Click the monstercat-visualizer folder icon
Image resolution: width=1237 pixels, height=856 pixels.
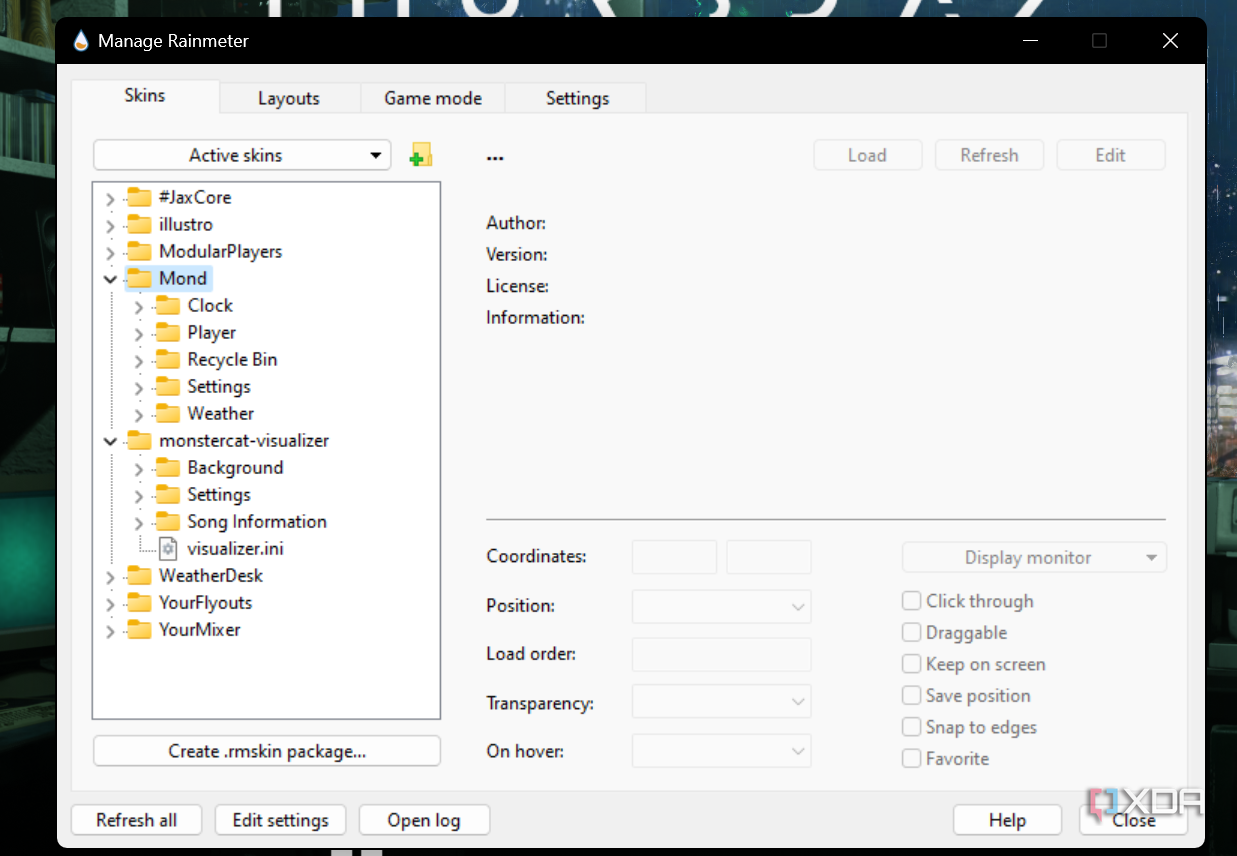(139, 440)
